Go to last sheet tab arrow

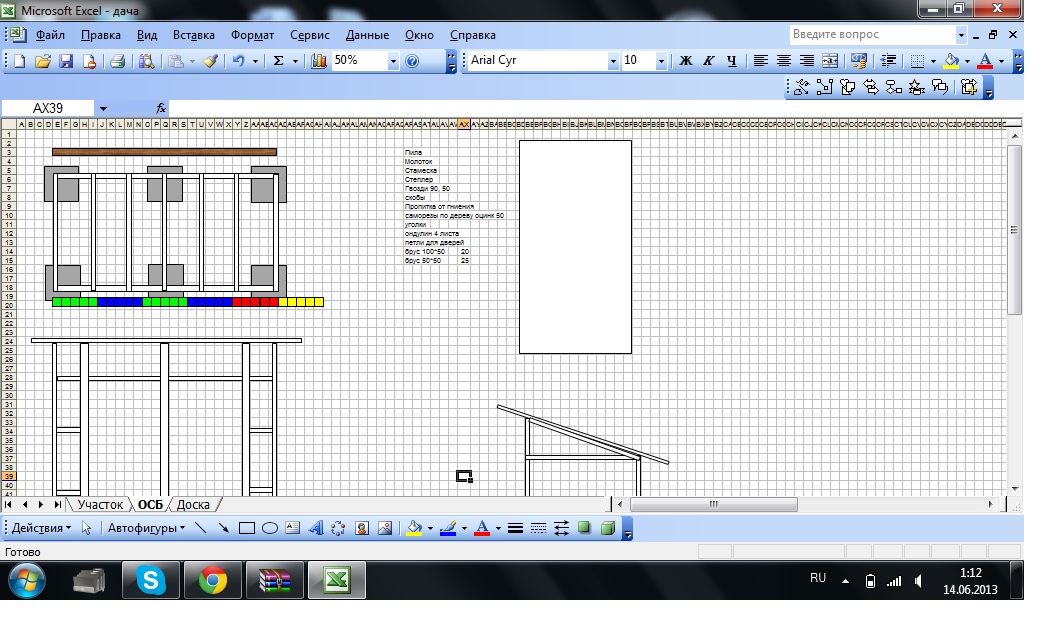[x=58, y=505]
